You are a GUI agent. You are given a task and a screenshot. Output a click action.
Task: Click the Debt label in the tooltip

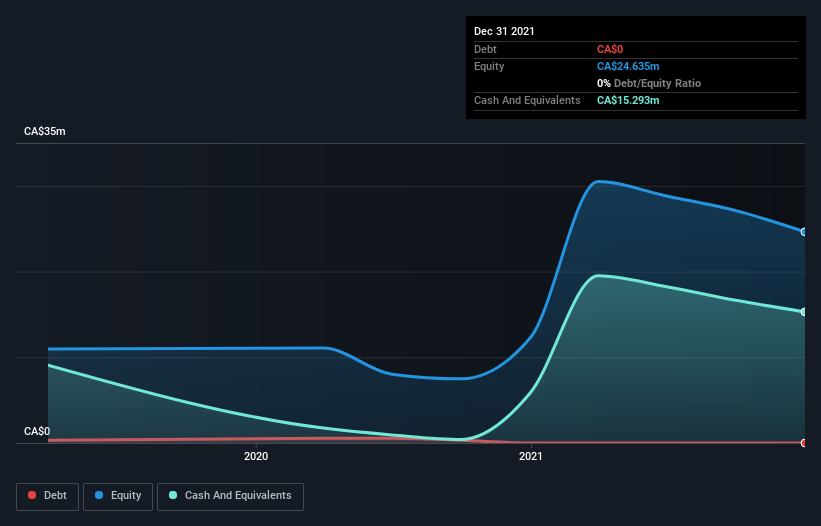[x=485, y=49]
